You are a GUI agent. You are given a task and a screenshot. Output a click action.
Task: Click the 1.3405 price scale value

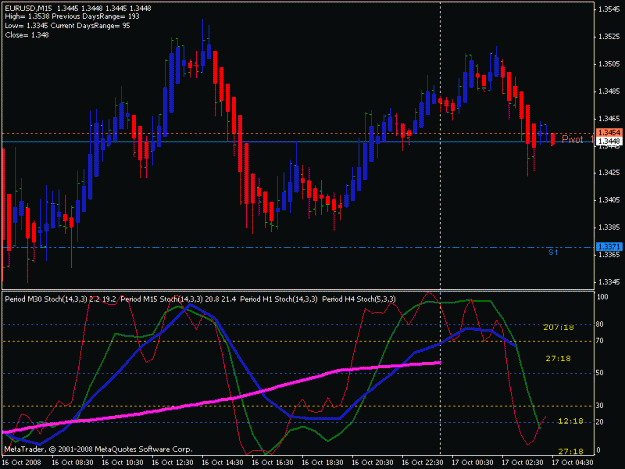(609, 200)
